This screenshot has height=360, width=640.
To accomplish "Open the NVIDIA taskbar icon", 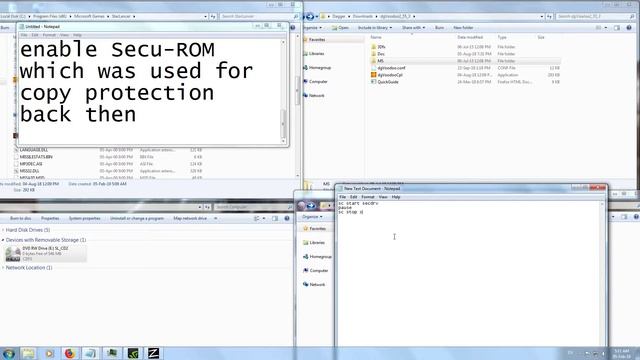I will [133, 353].
